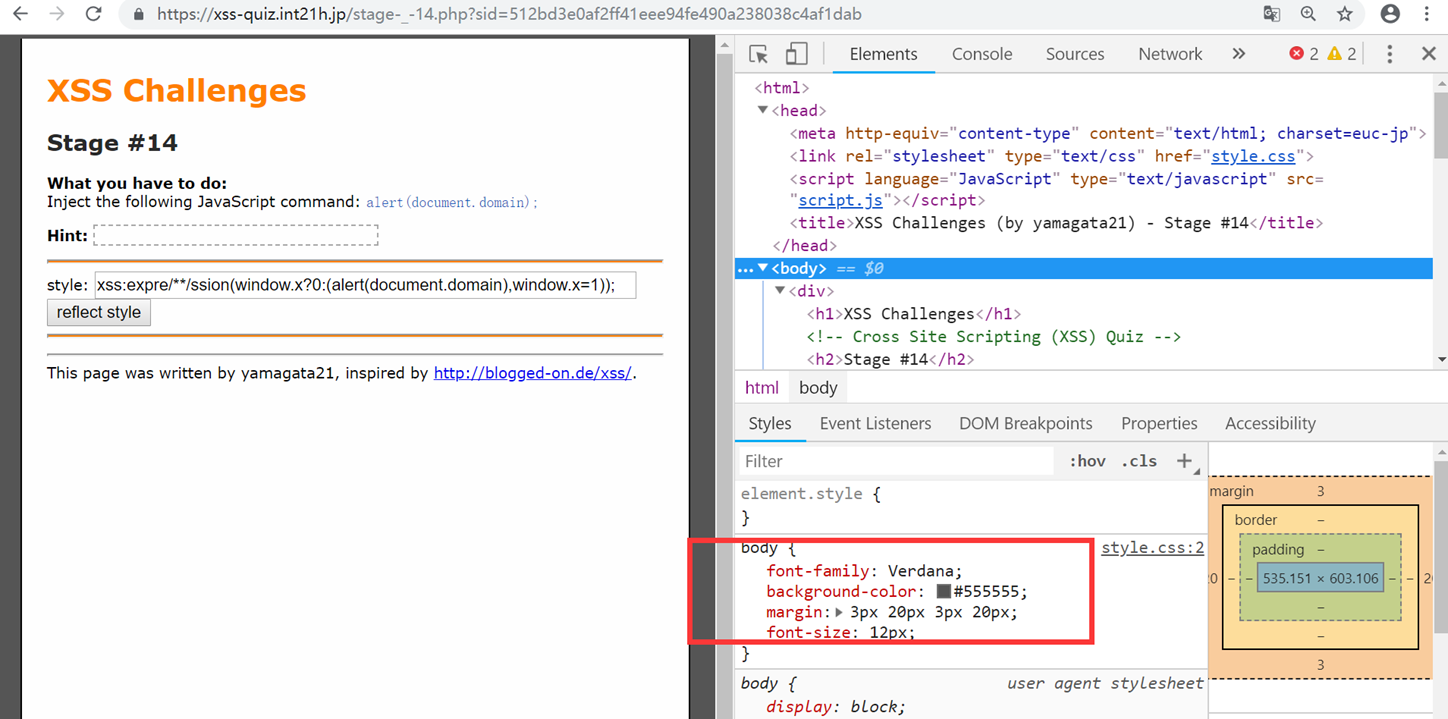Image resolution: width=1448 pixels, height=719 pixels.
Task: Collapse the head node in DOM tree
Action: coord(763,111)
